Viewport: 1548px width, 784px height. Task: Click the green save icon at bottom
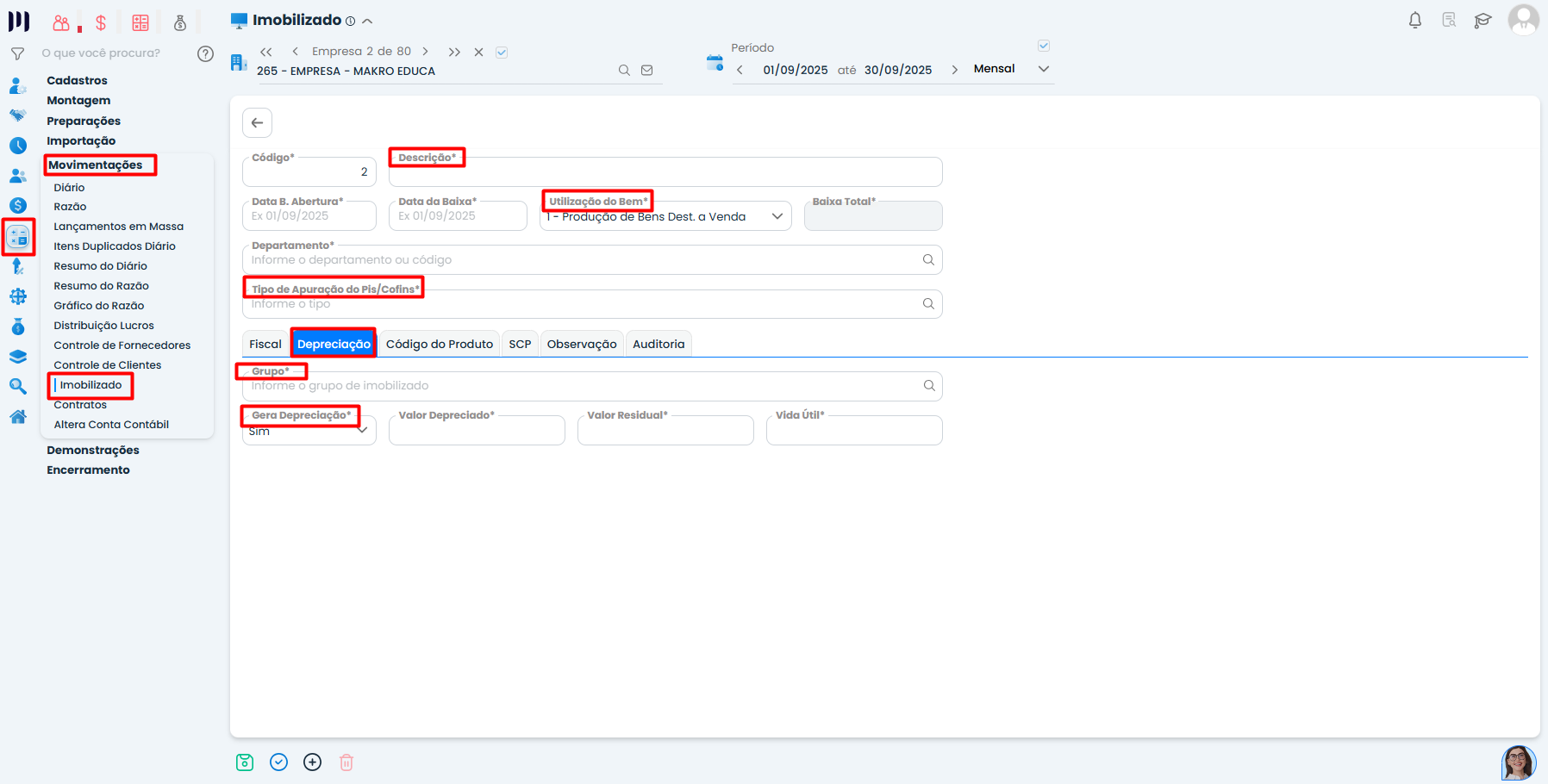pos(245,762)
